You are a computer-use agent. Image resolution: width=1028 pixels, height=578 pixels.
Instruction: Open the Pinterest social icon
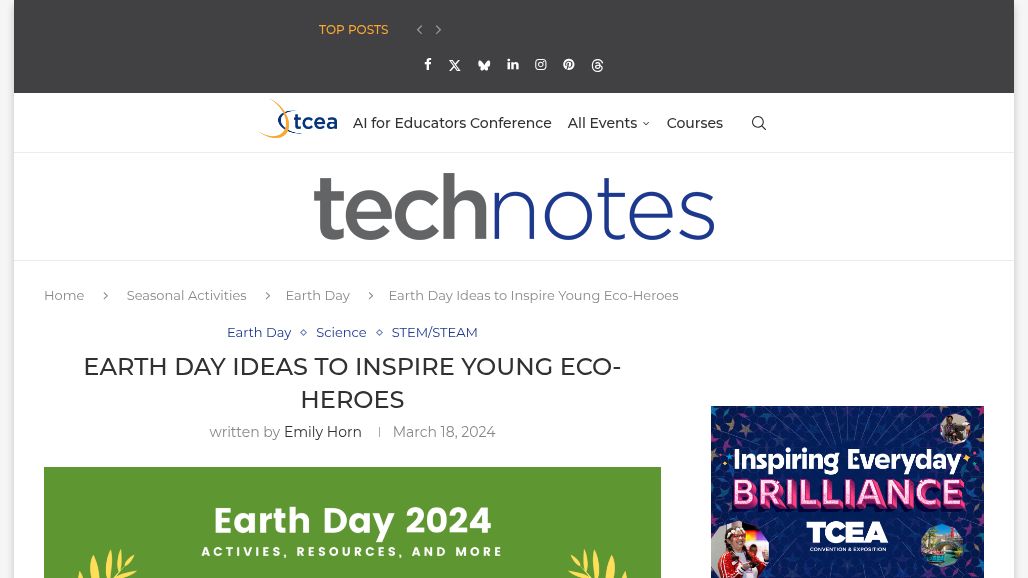(x=569, y=65)
